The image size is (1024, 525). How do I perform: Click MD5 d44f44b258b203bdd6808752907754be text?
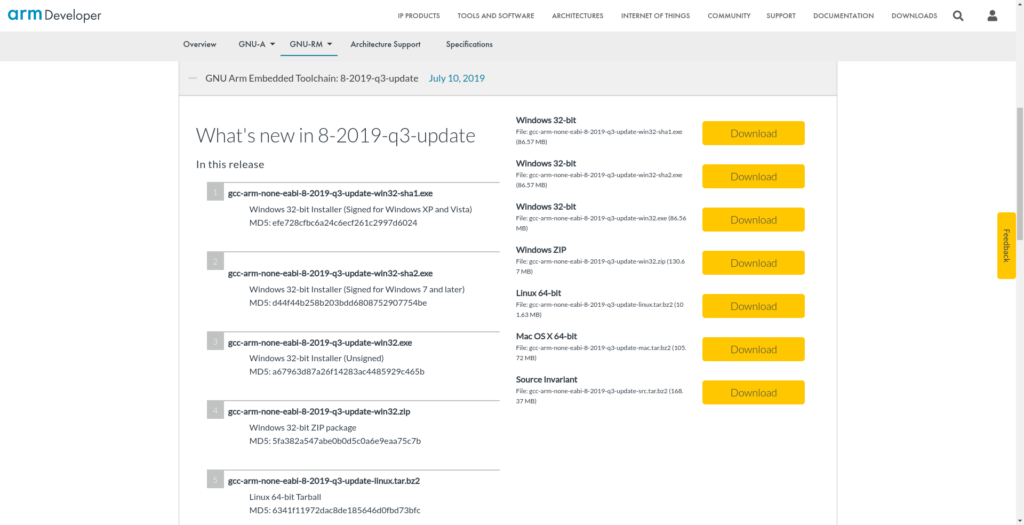(x=338, y=302)
